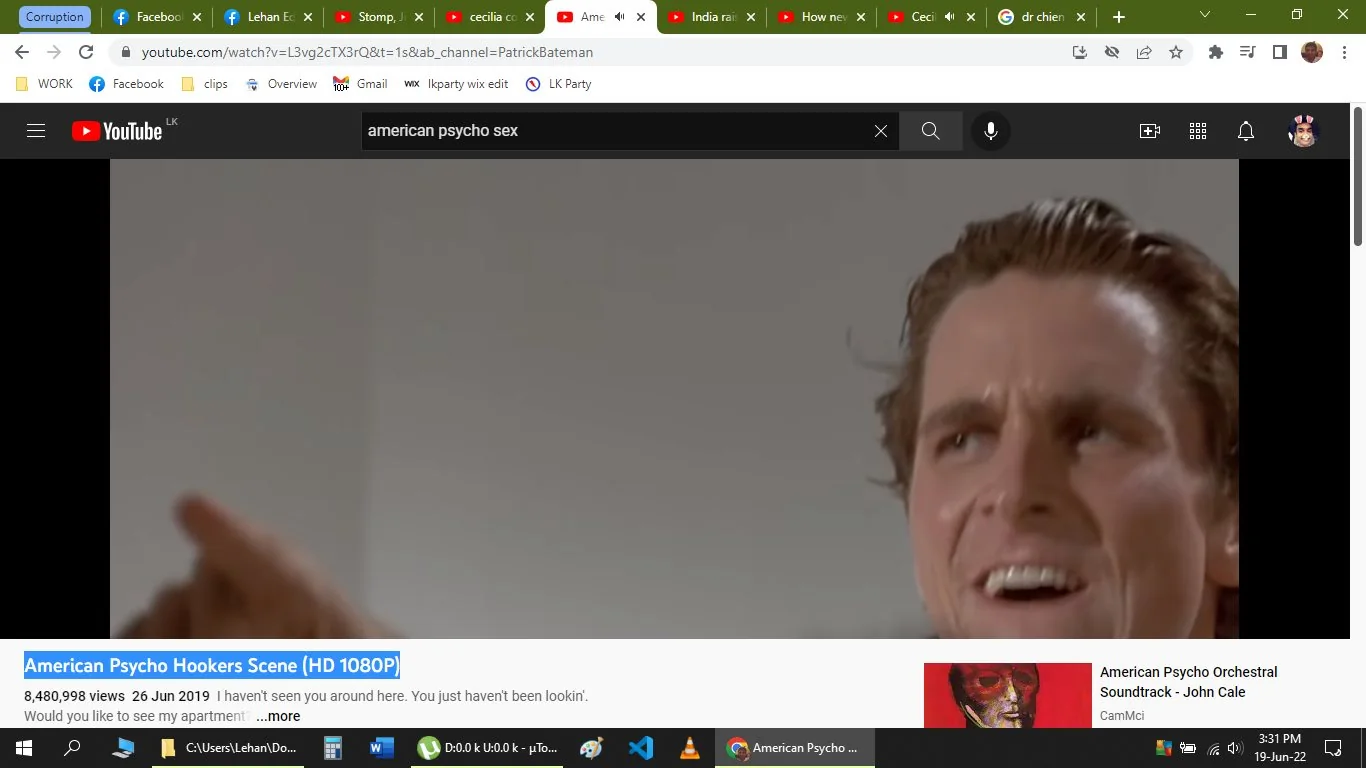Open Chrome media controls icon
Image resolution: width=1366 pixels, height=768 pixels.
click(x=1247, y=52)
